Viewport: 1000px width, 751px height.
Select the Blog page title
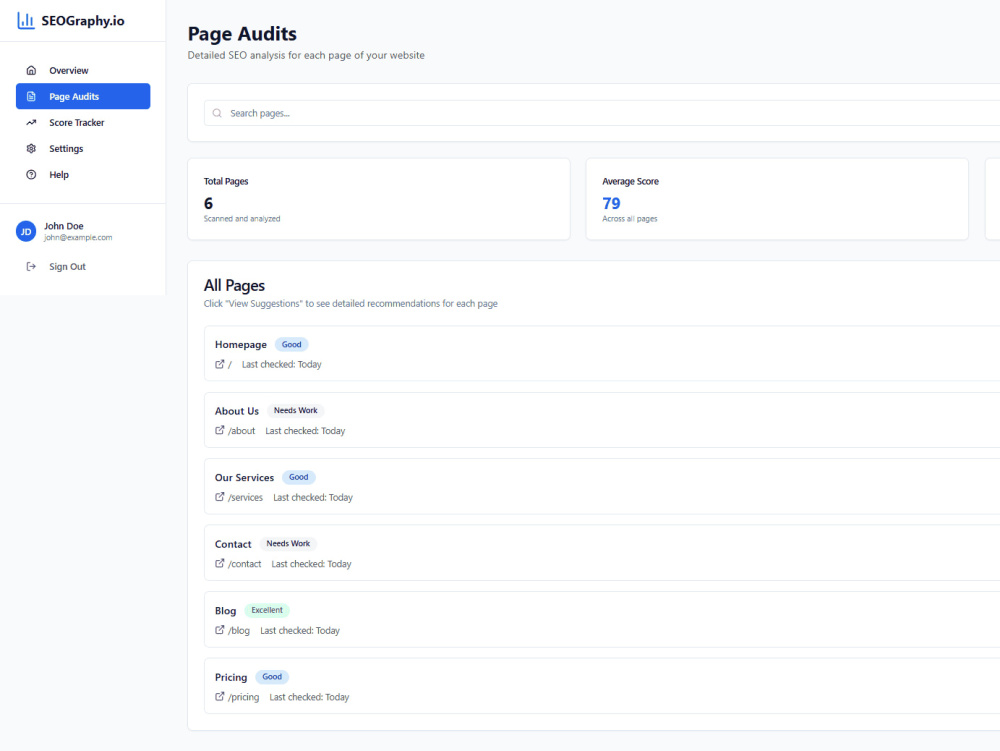coord(225,611)
